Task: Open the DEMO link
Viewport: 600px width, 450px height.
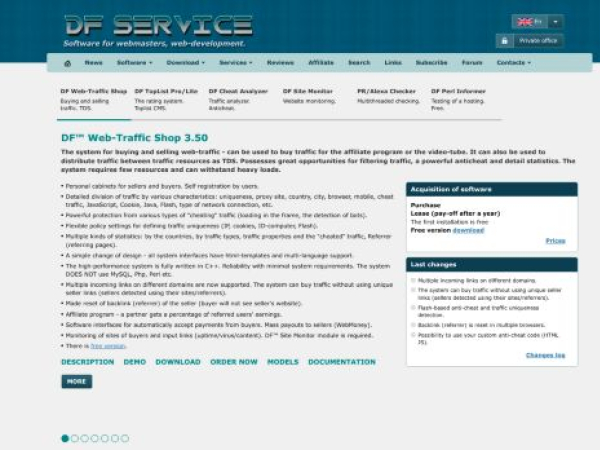Action: 135,362
